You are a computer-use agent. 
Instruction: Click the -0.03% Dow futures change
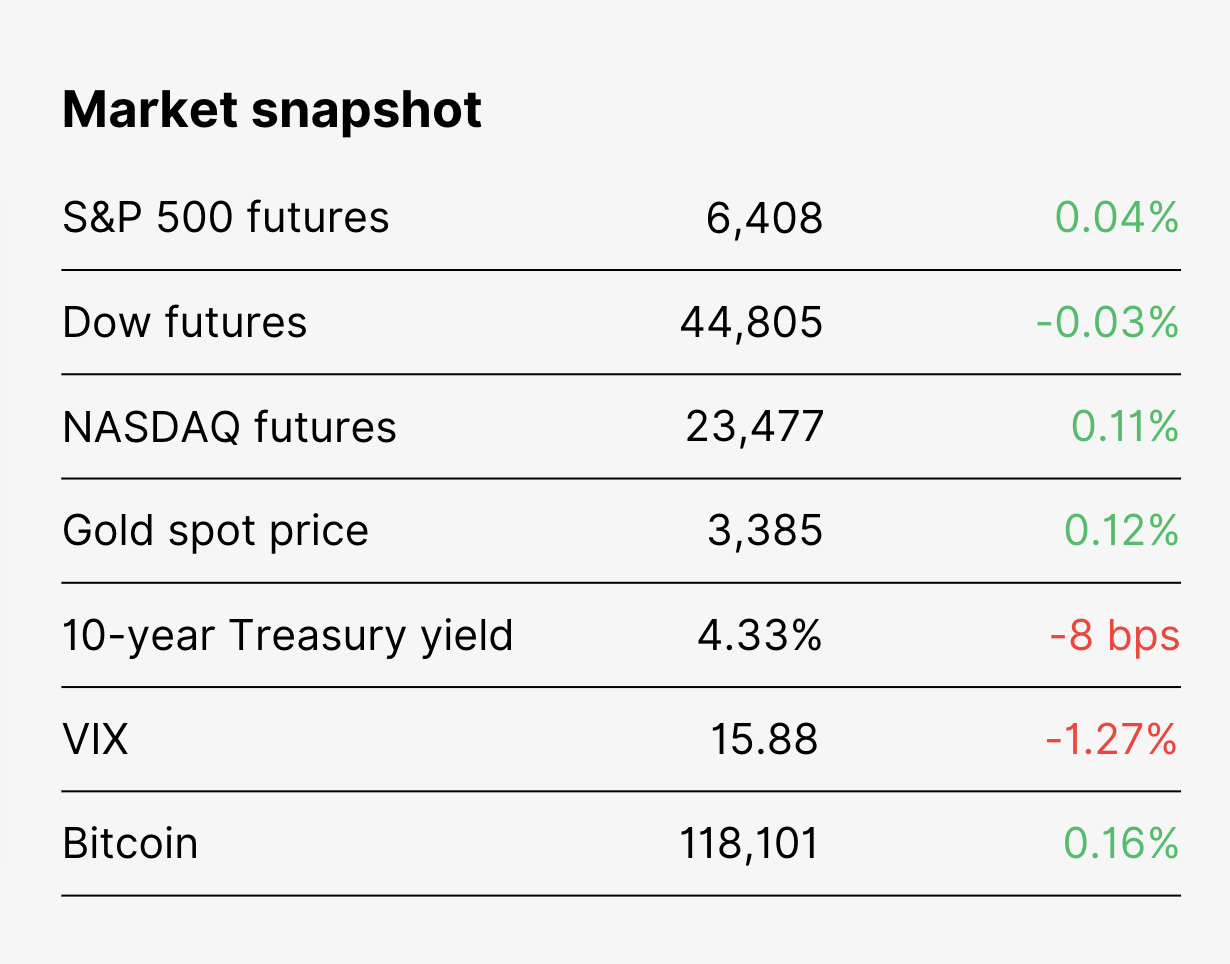click(x=1108, y=322)
